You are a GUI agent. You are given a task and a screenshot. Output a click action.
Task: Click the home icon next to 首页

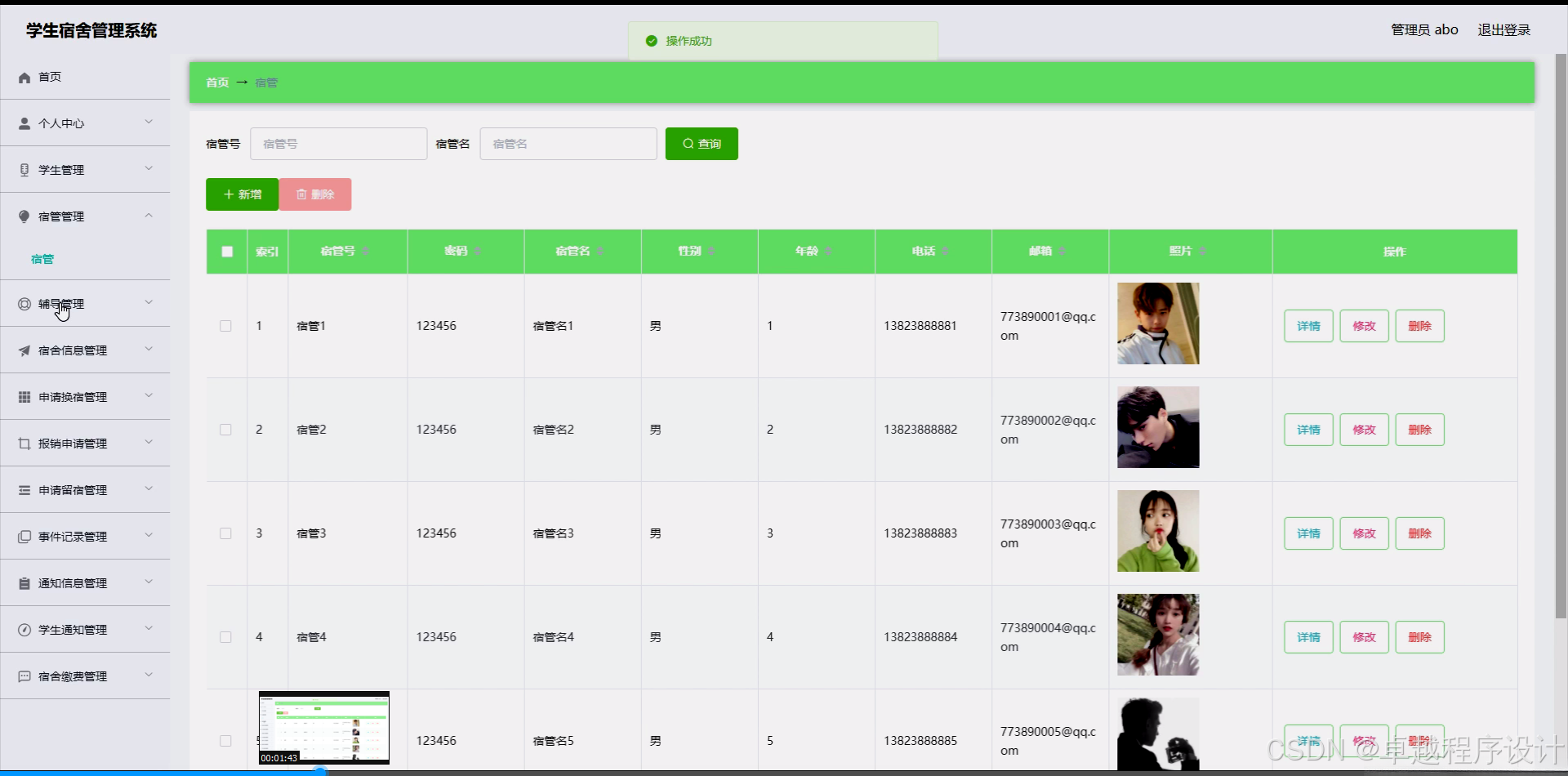(x=24, y=77)
